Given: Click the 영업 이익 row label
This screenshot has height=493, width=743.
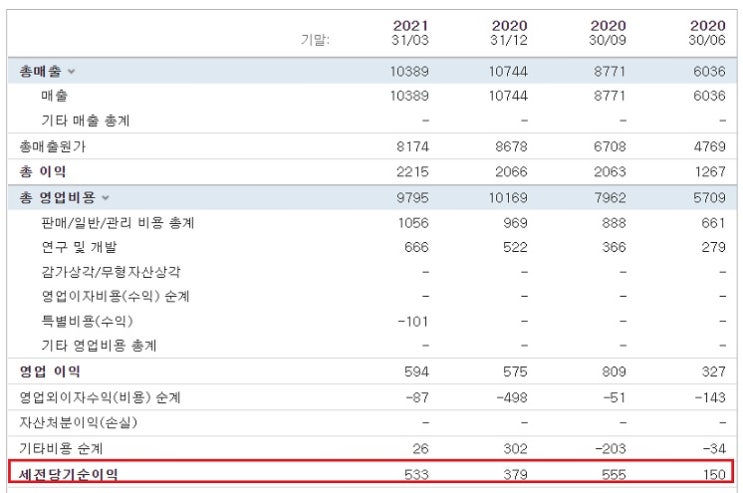Looking at the screenshot, I should [x=50, y=372].
